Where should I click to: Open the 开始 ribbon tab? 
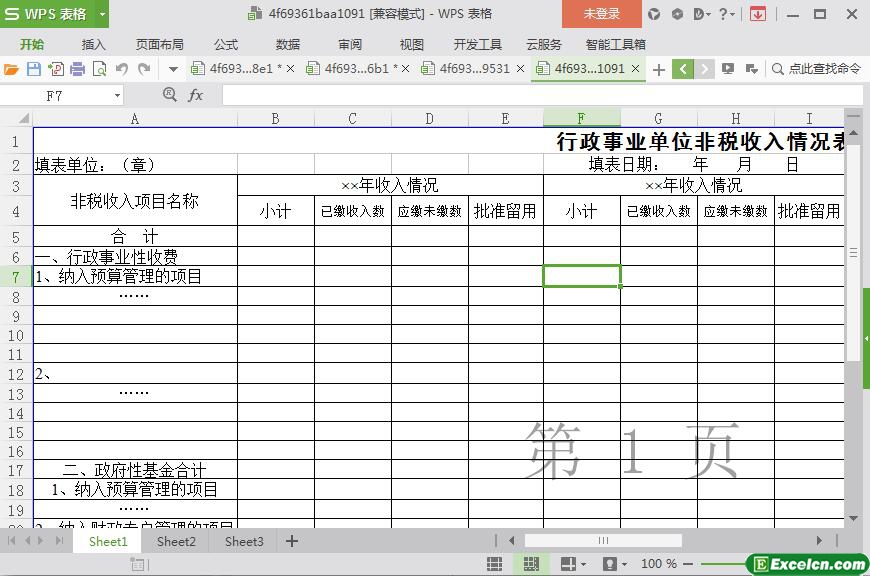click(x=32, y=44)
